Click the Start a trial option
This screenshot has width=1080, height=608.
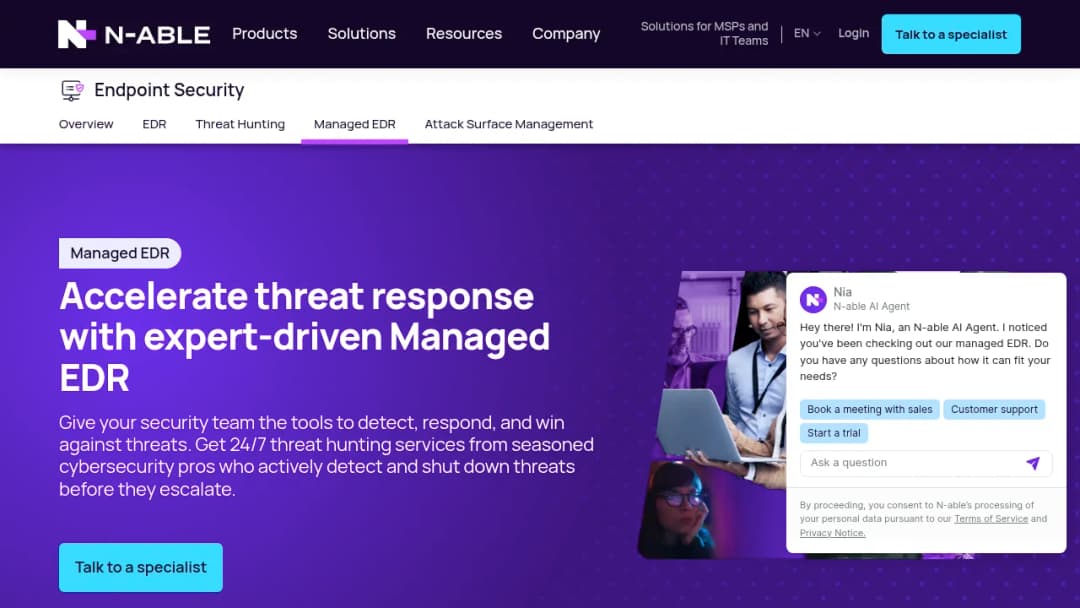pyautogui.click(x=833, y=433)
